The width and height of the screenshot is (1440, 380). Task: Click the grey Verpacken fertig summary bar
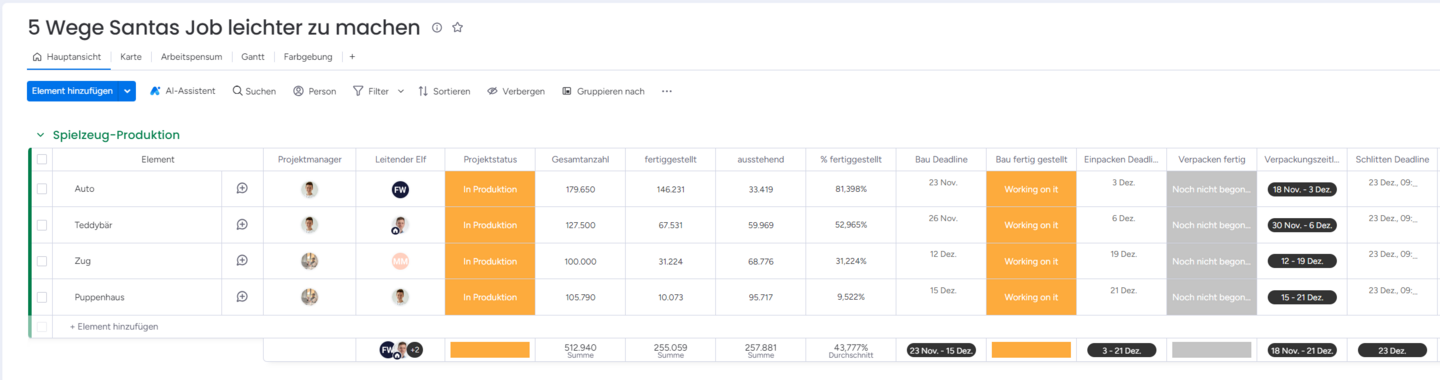[x=1211, y=350]
